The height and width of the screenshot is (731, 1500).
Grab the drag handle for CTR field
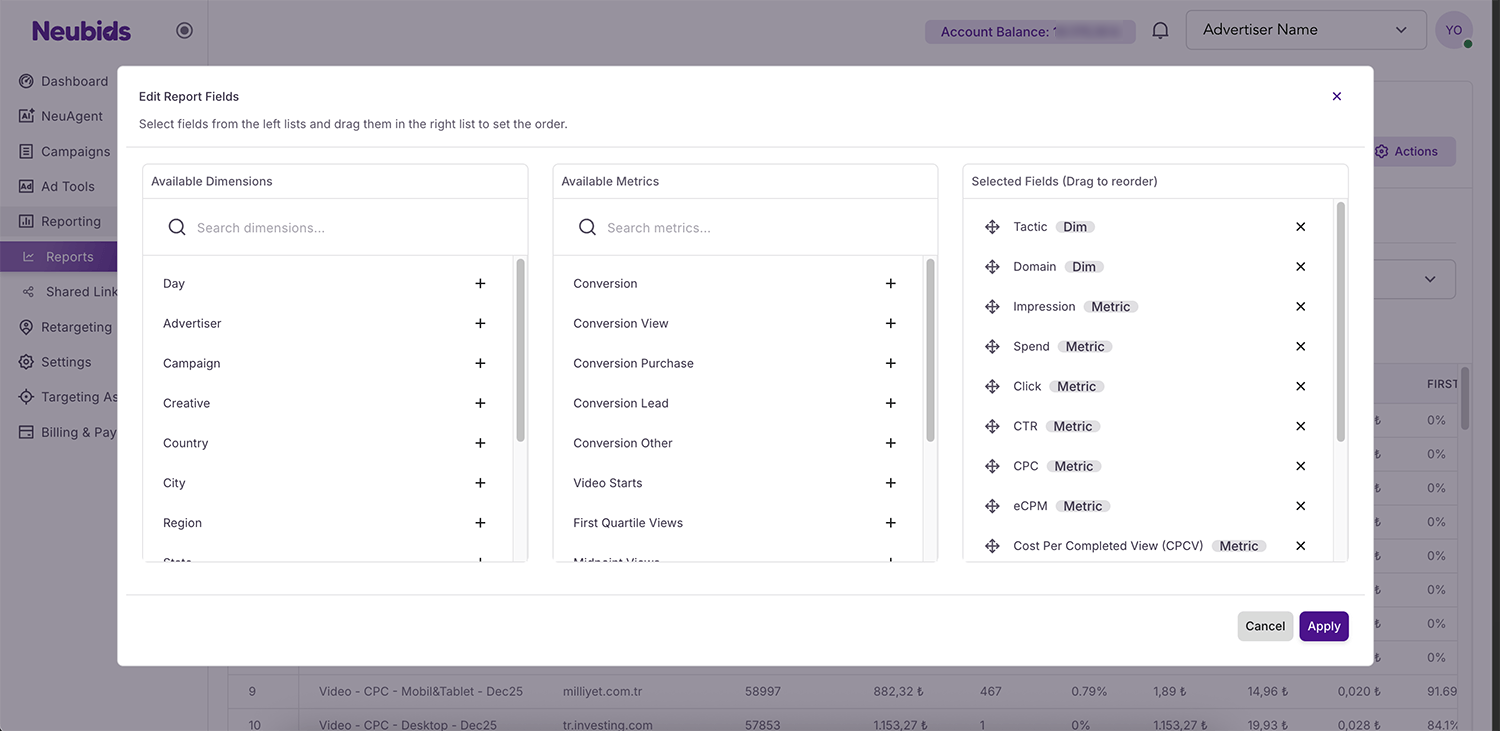pyautogui.click(x=992, y=427)
